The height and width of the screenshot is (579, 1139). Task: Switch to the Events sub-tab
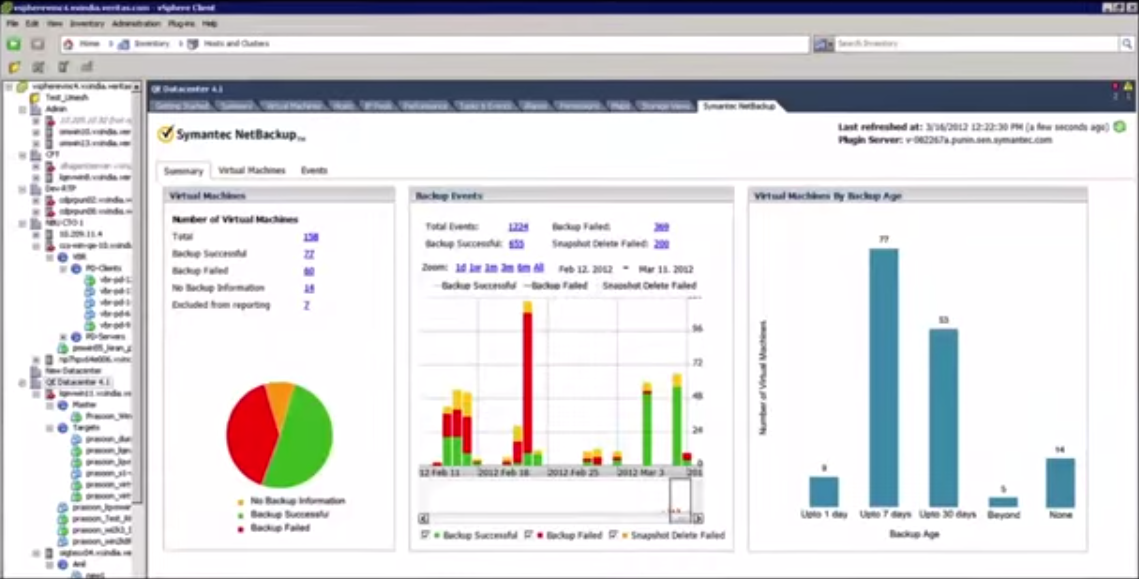(314, 171)
